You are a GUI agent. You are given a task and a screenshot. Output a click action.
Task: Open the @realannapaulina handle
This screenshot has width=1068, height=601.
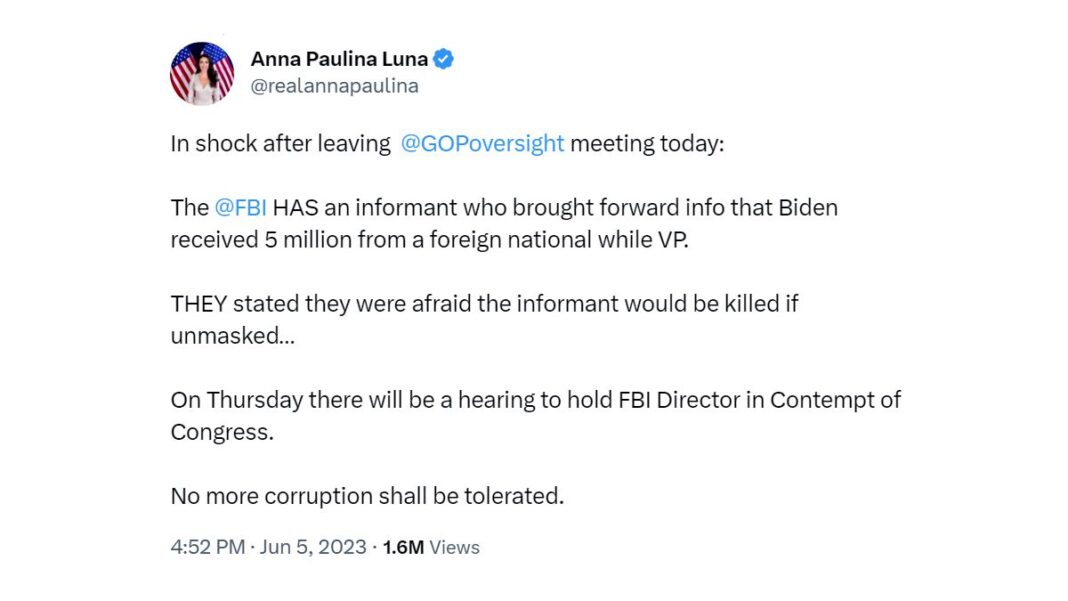point(334,86)
